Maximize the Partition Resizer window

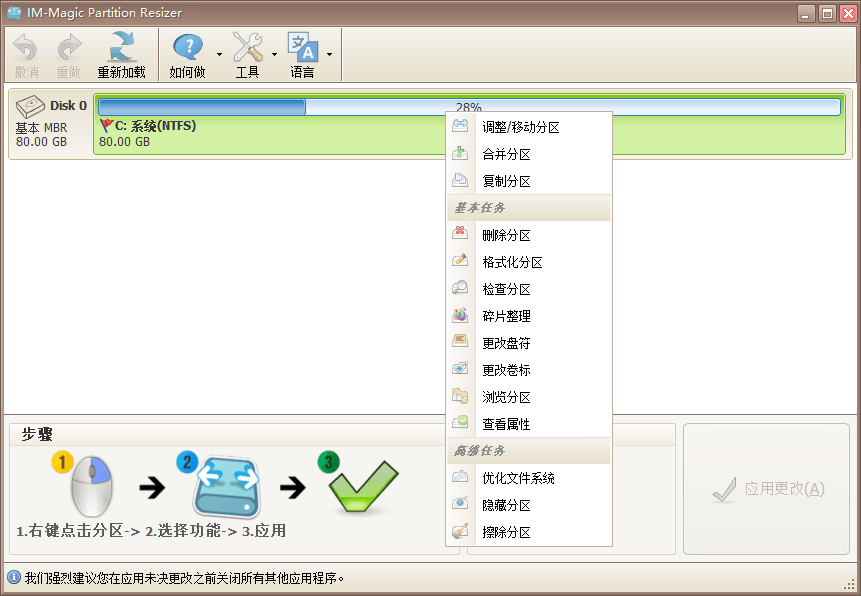coord(827,13)
